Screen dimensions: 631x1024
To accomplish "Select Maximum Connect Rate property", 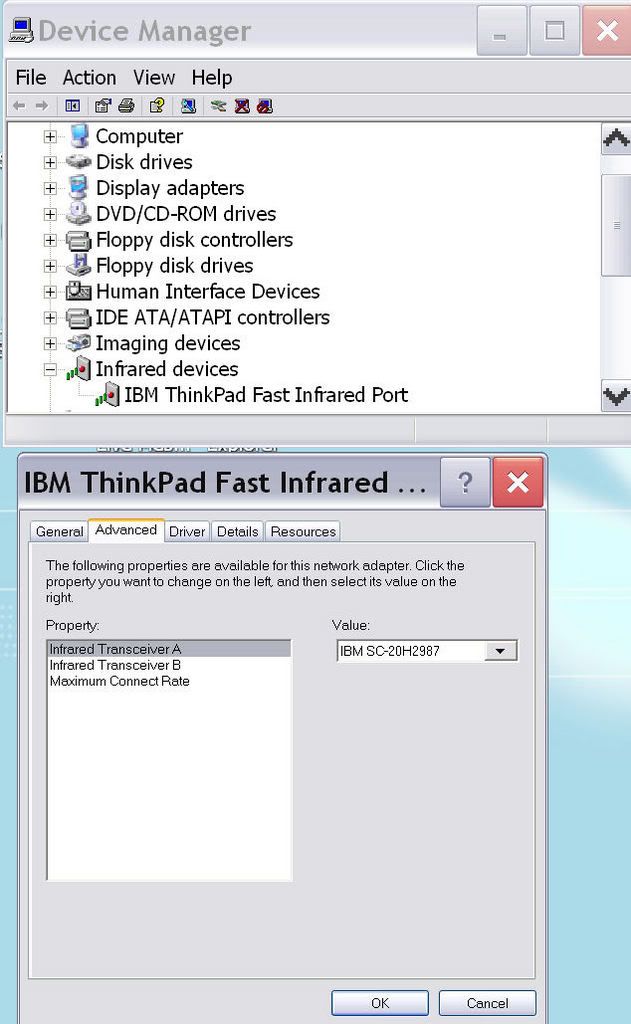I will [119, 681].
